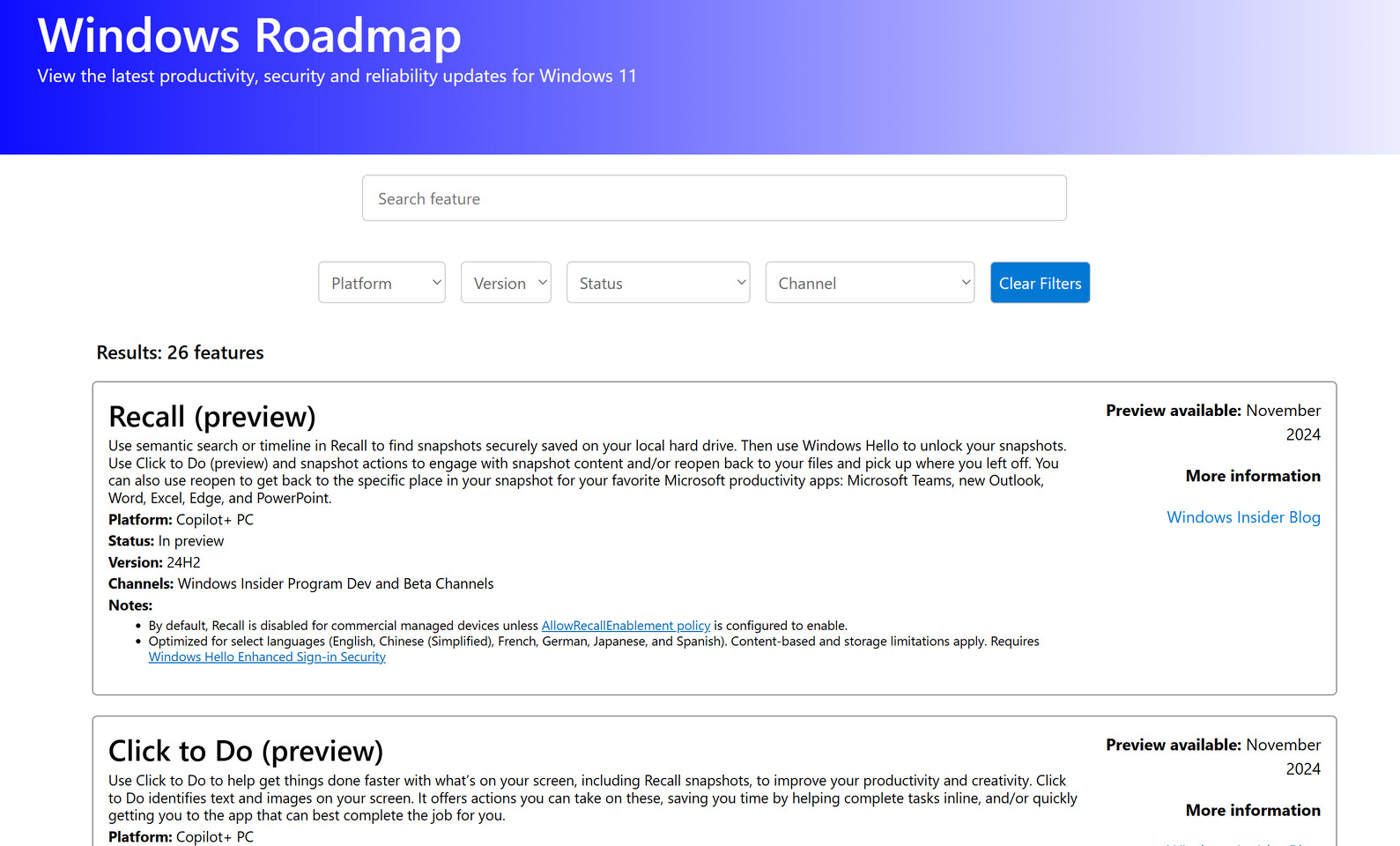Click 'Preview available: November 2024' in Recall card
The image size is (1400, 846).
1213,422
